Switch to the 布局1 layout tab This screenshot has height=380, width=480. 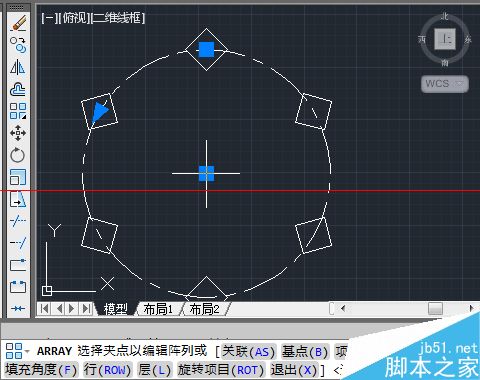[x=158, y=309]
